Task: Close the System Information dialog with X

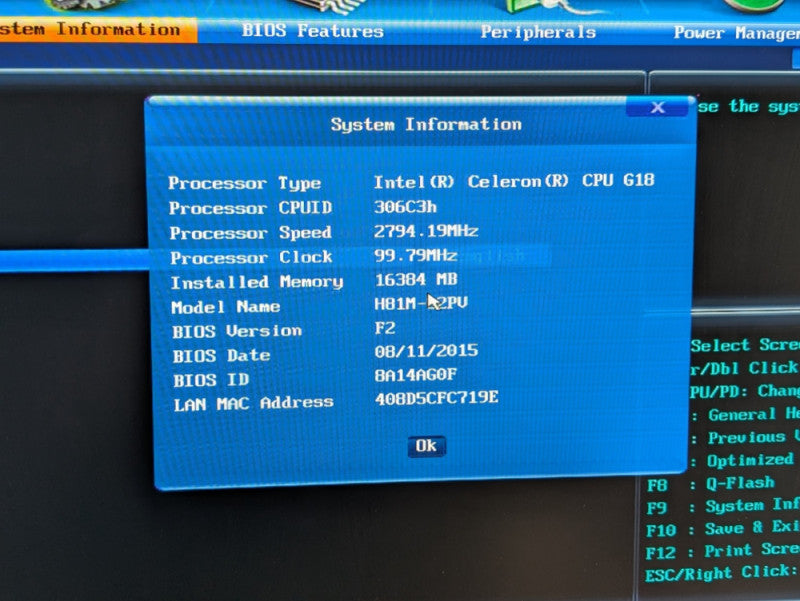Action: (658, 107)
